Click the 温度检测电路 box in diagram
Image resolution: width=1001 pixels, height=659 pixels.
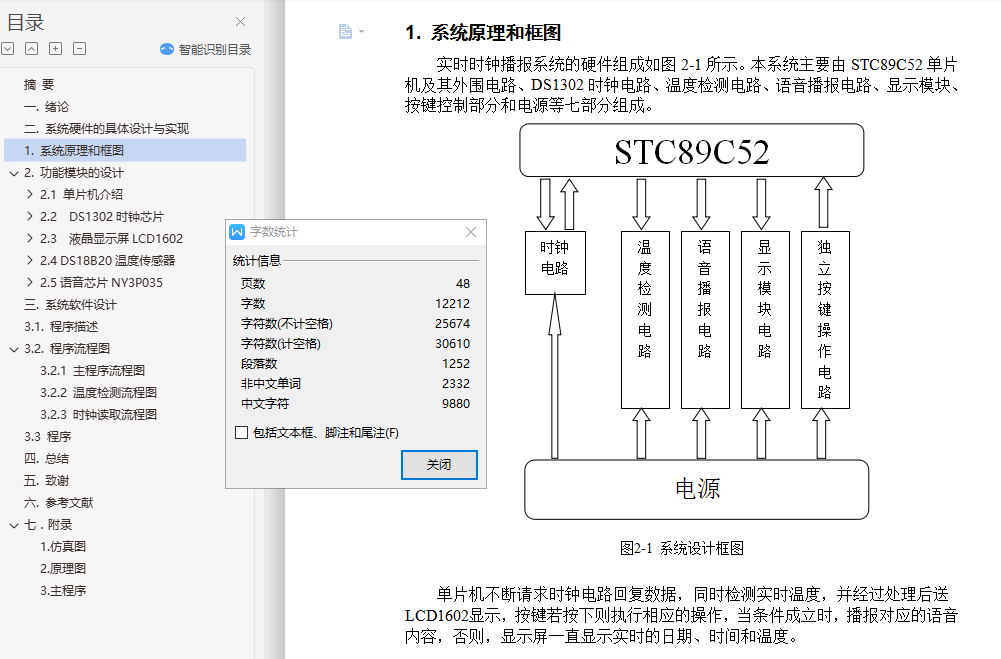(x=645, y=319)
